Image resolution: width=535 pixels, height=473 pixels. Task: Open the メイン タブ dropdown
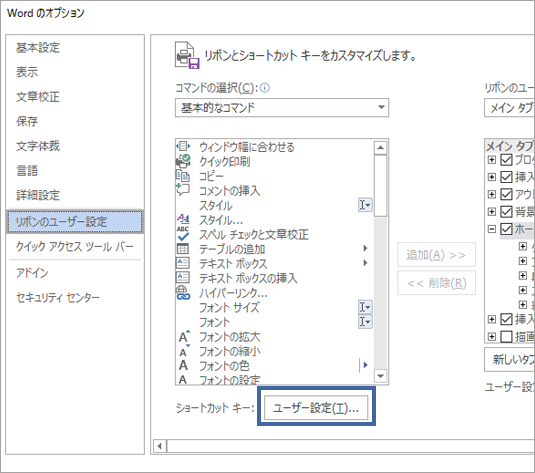(509, 108)
